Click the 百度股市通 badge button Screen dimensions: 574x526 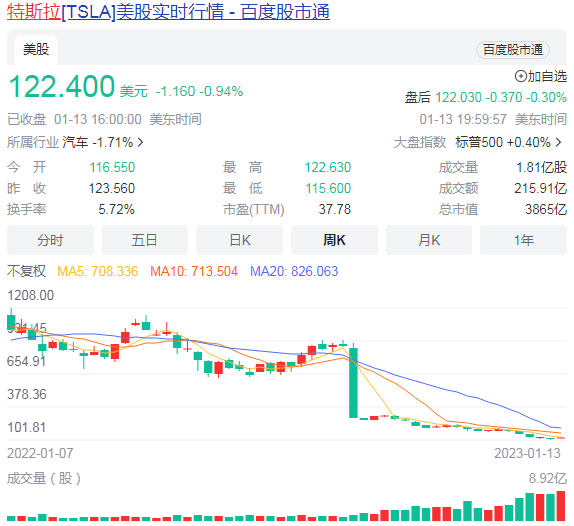(x=512, y=50)
